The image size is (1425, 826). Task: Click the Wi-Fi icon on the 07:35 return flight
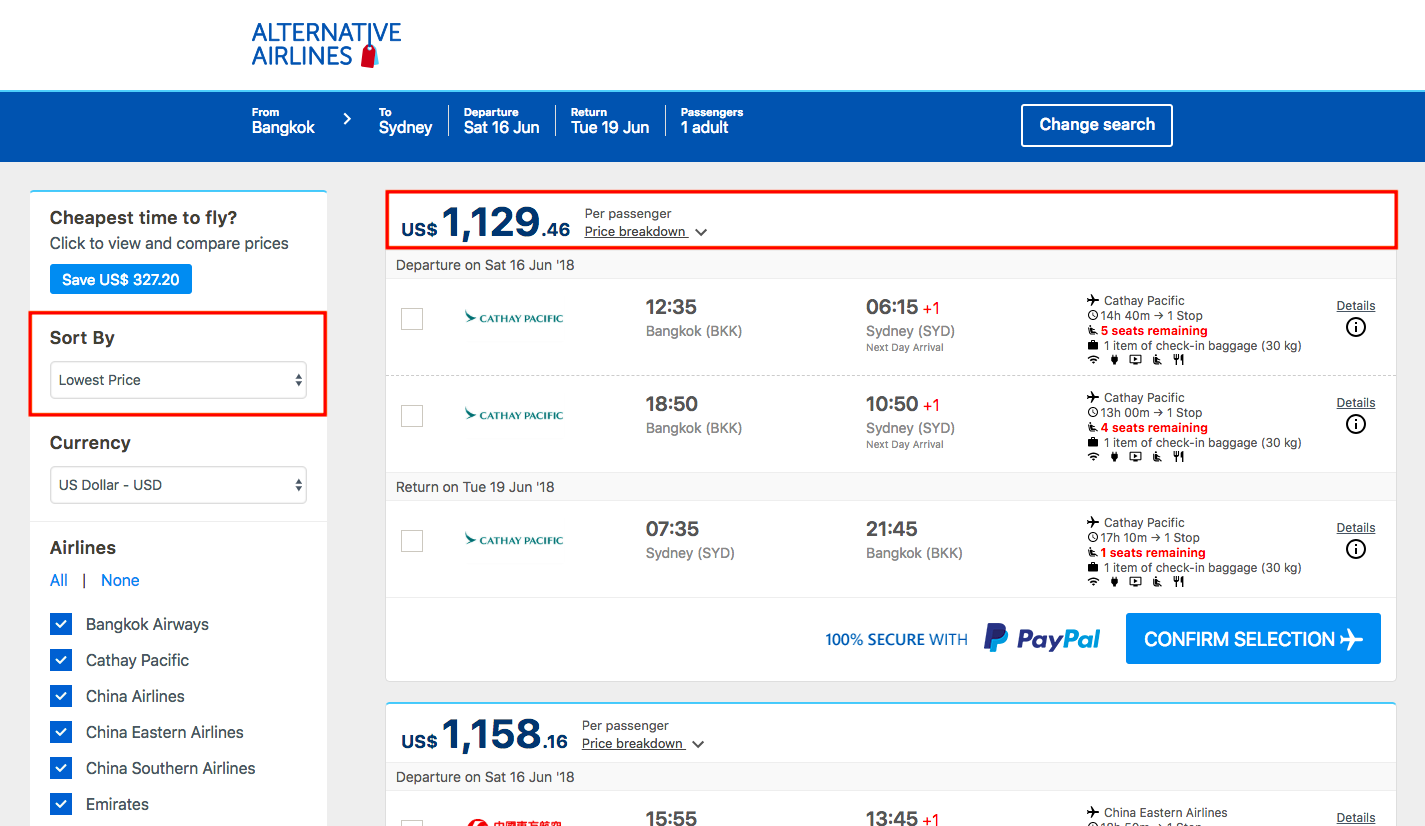(x=1093, y=582)
